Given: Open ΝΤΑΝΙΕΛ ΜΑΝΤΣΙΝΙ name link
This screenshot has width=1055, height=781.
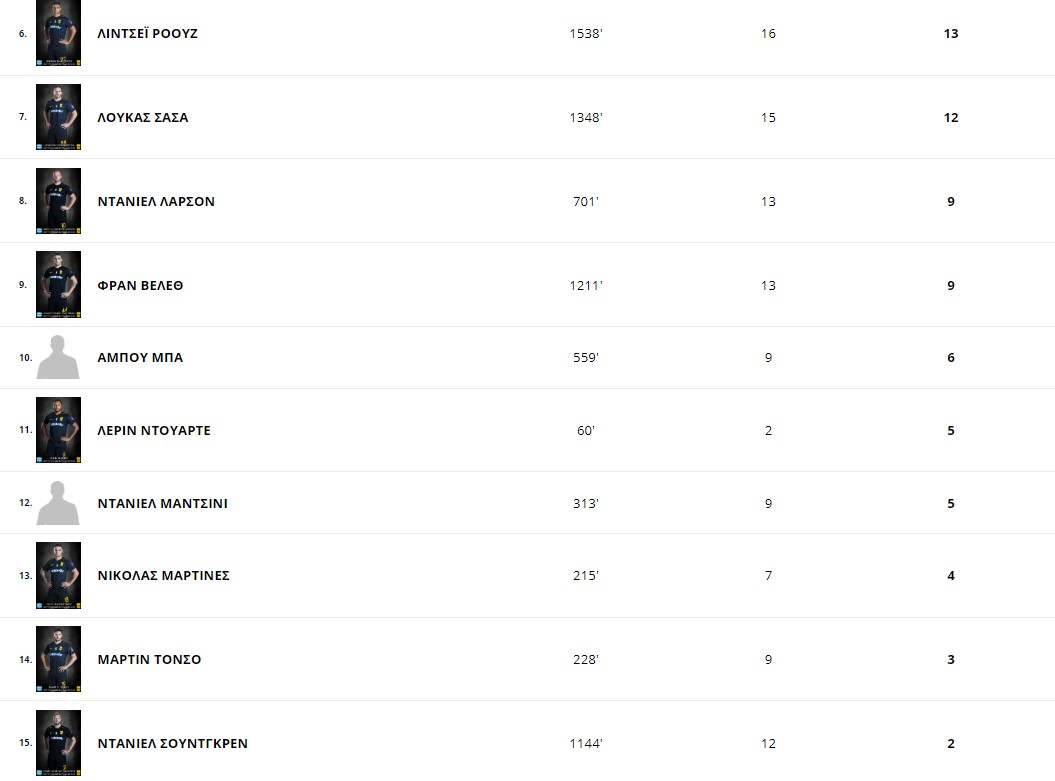Looking at the screenshot, I should pos(163,504).
